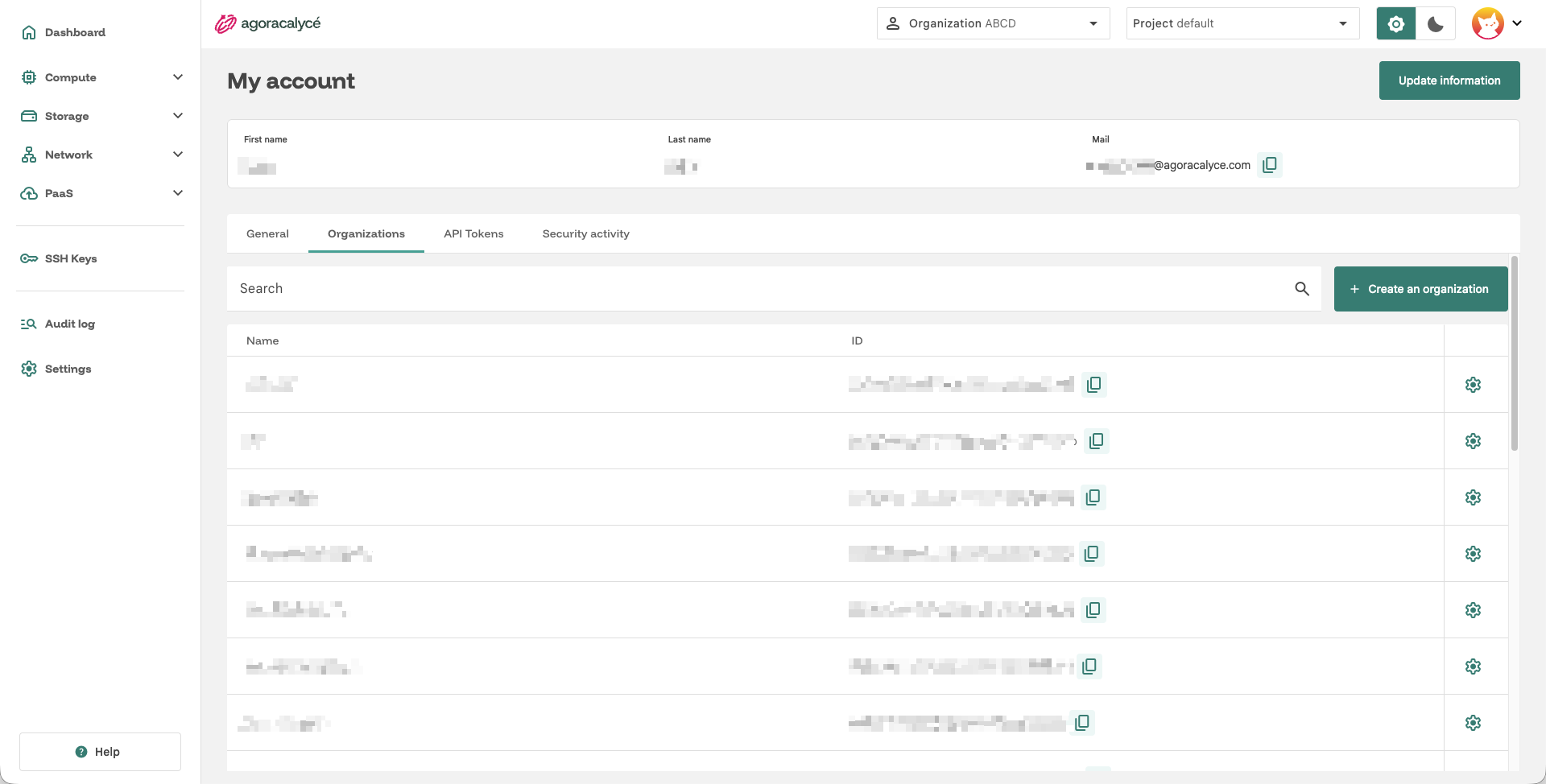Copy the ID of the first listed organization

pyautogui.click(x=1094, y=385)
